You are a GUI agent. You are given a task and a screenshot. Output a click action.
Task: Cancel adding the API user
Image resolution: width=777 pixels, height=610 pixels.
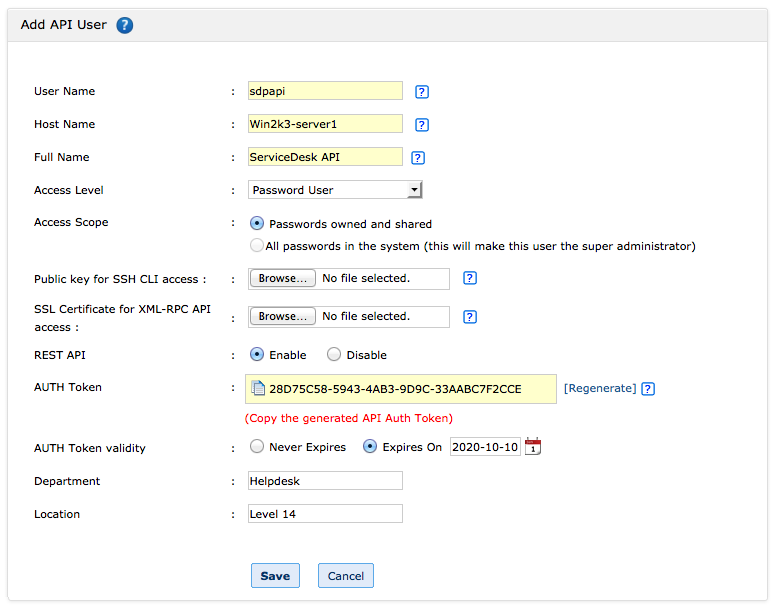pyautogui.click(x=346, y=576)
